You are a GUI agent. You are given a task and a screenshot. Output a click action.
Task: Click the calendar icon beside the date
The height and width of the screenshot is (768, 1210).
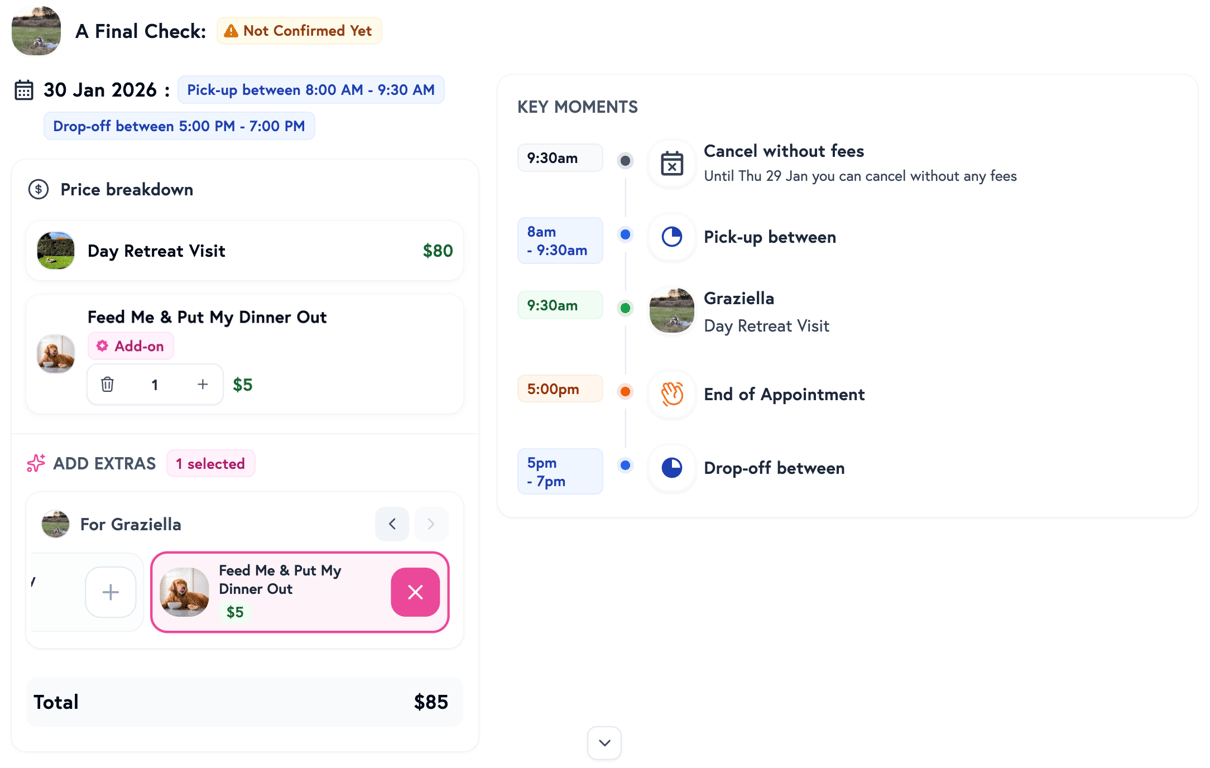[x=24, y=90]
